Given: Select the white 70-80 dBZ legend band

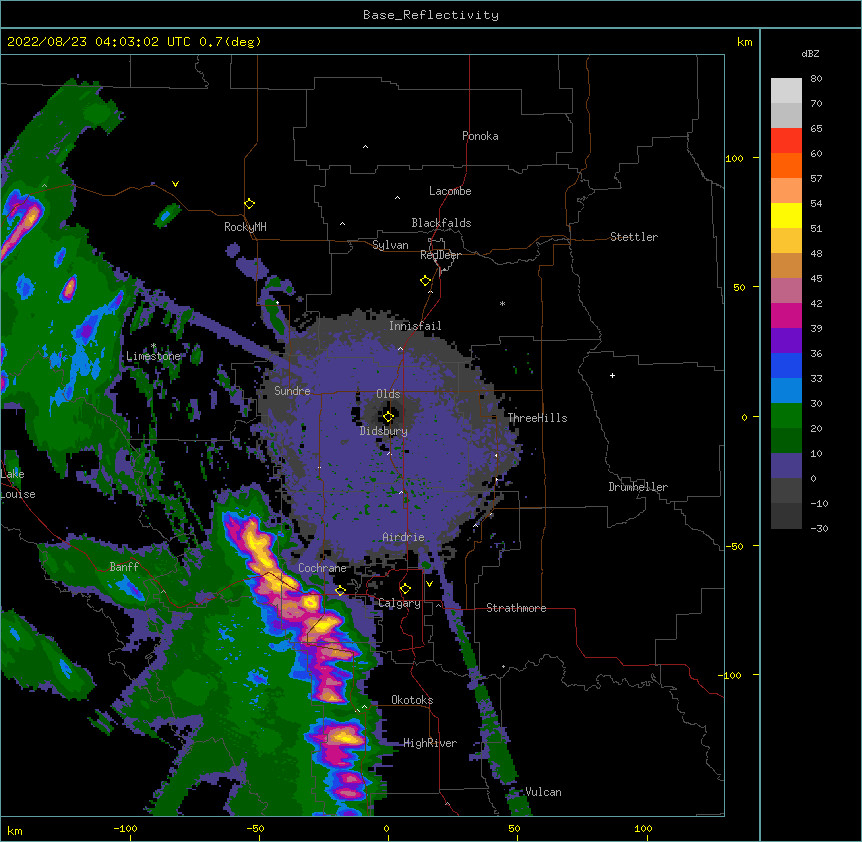Looking at the screenshot, I should coord(786,91).
